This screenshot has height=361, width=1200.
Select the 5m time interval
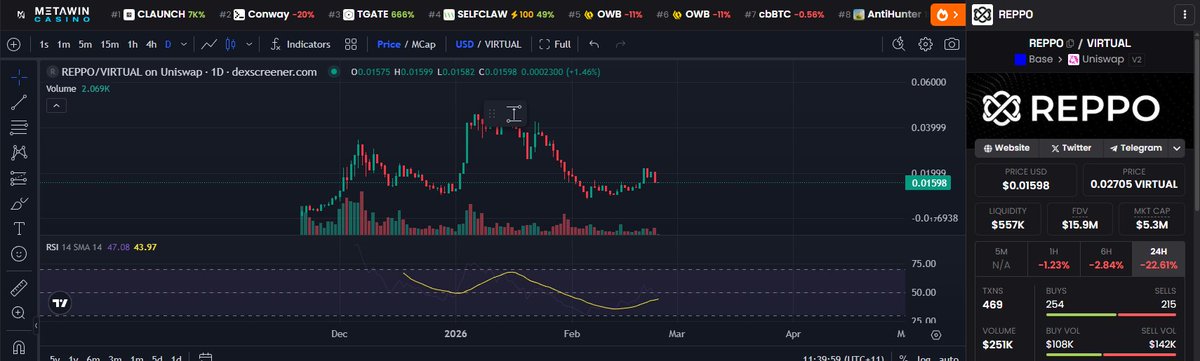point(85,44)
